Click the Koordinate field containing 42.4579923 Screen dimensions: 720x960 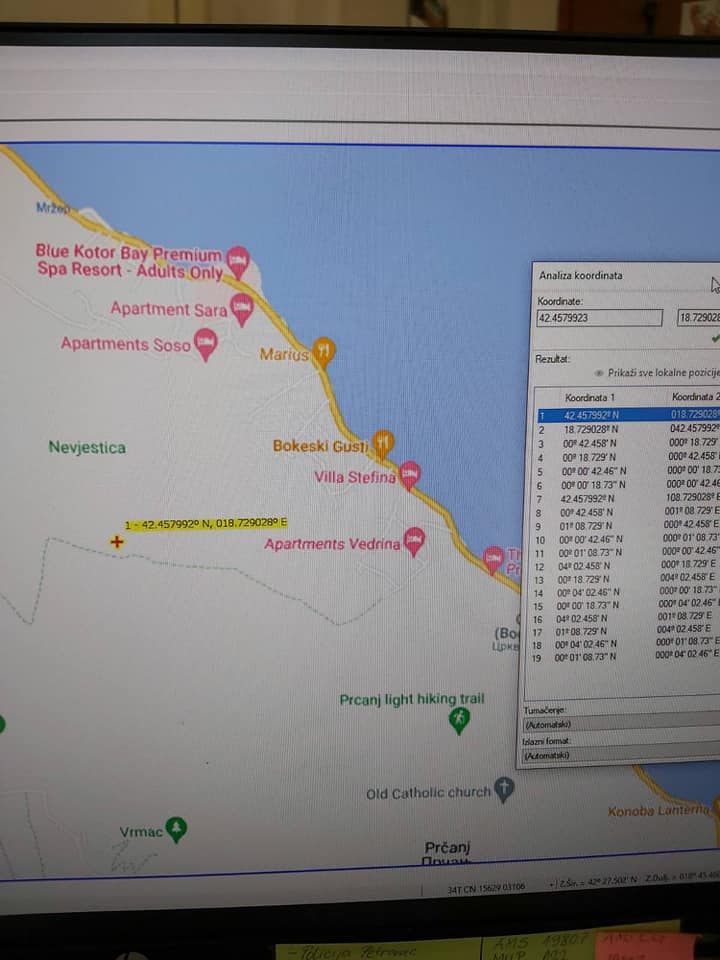[599, 318]
